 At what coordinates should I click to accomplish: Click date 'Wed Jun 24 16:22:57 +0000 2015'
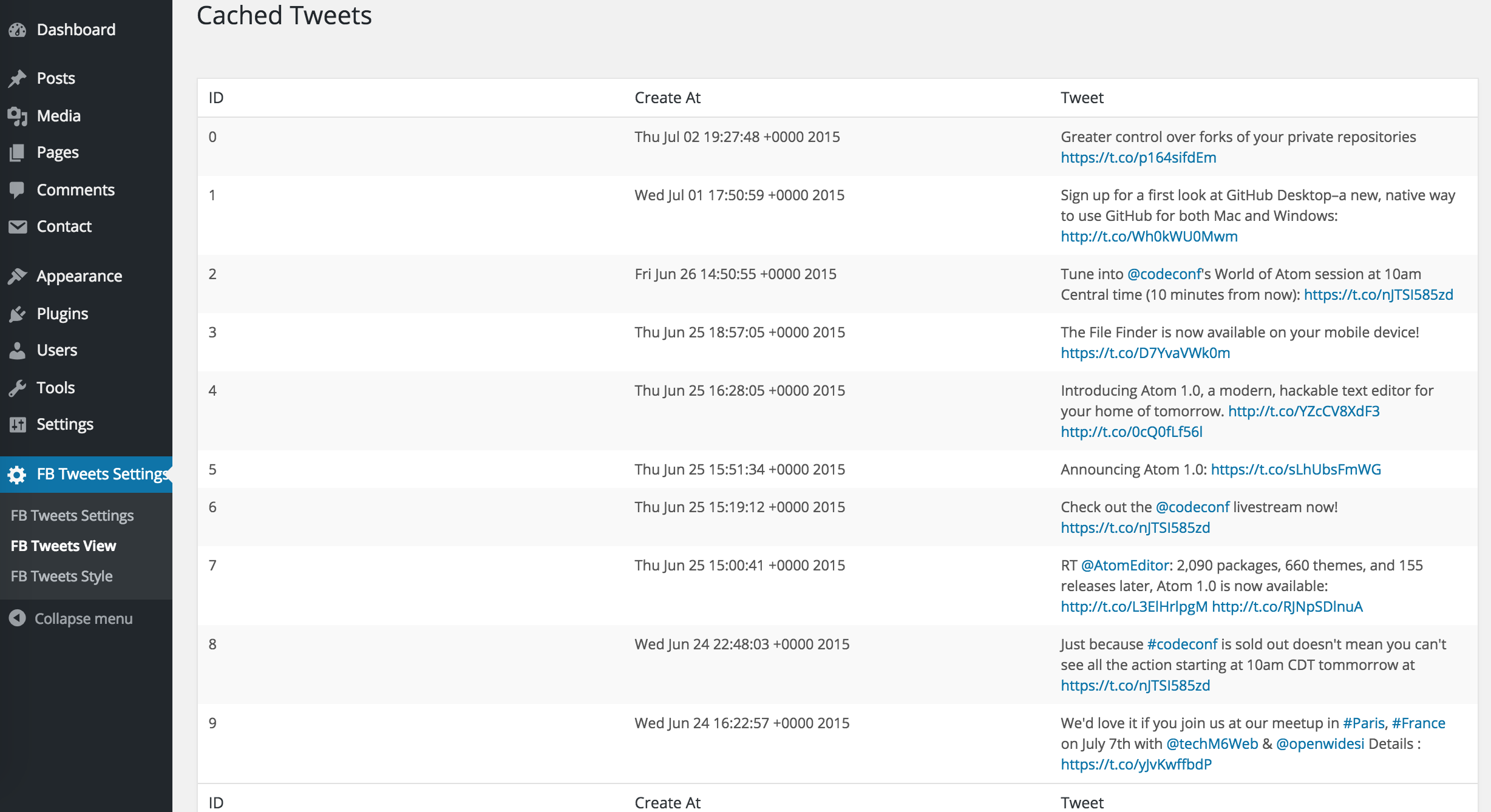742,723
